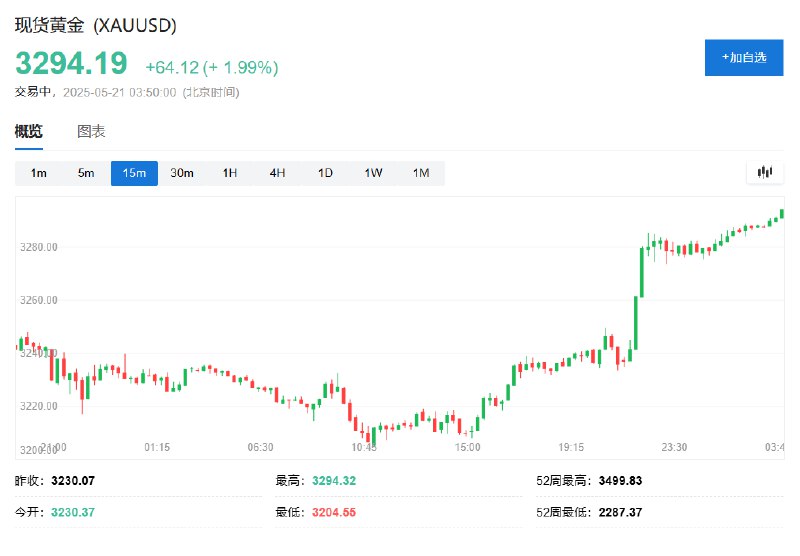The image size is (800, 556).
Task: Click the timestamp 2025-05-21 03:50:00
Action: 119,92
